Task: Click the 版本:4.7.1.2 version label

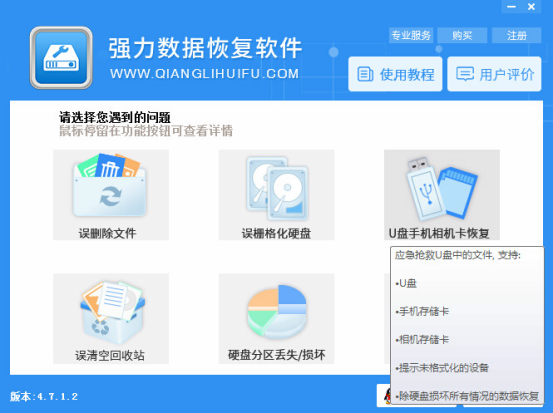Action: tap(44, 396)
